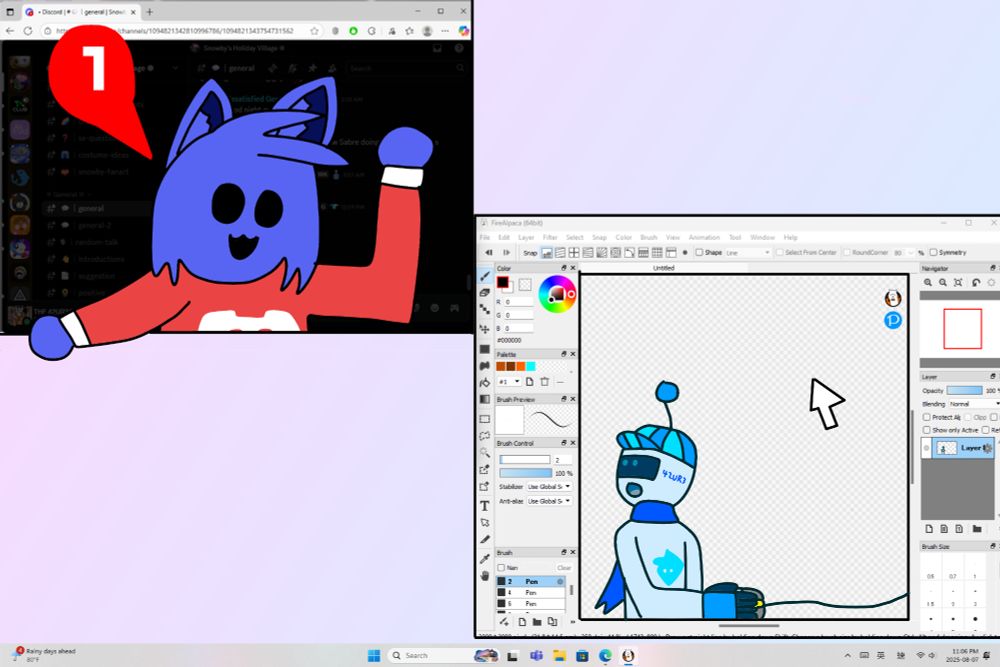The image size is (1000, 667).
Task: Click the black foreground color swatch
Action: pos(503,282)
